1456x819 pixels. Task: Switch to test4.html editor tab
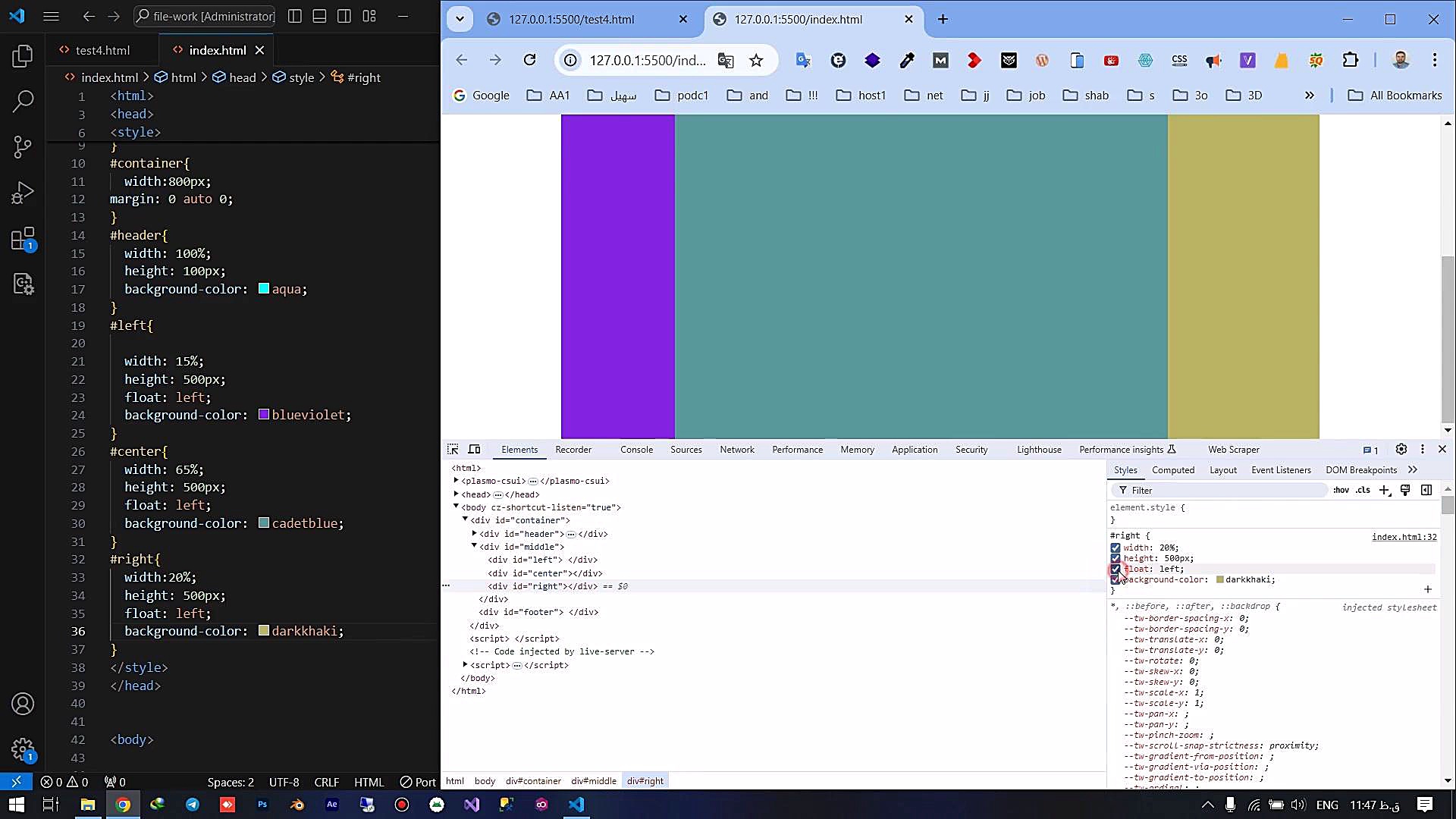(102, 50)
